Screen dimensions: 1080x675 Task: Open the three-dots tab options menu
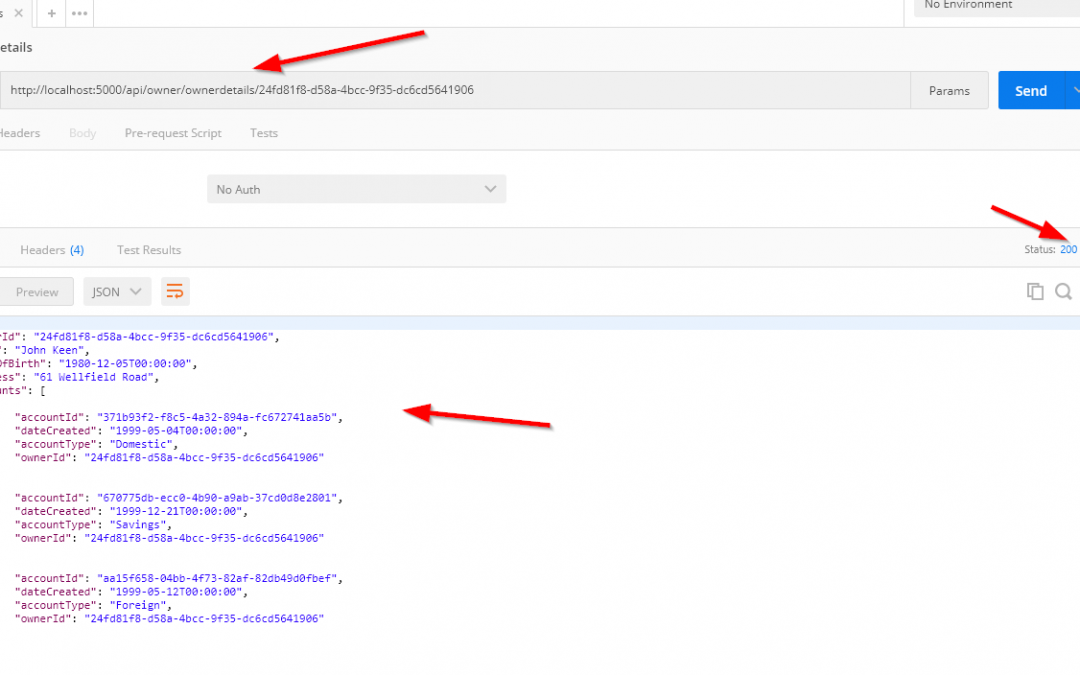[79, 14]
